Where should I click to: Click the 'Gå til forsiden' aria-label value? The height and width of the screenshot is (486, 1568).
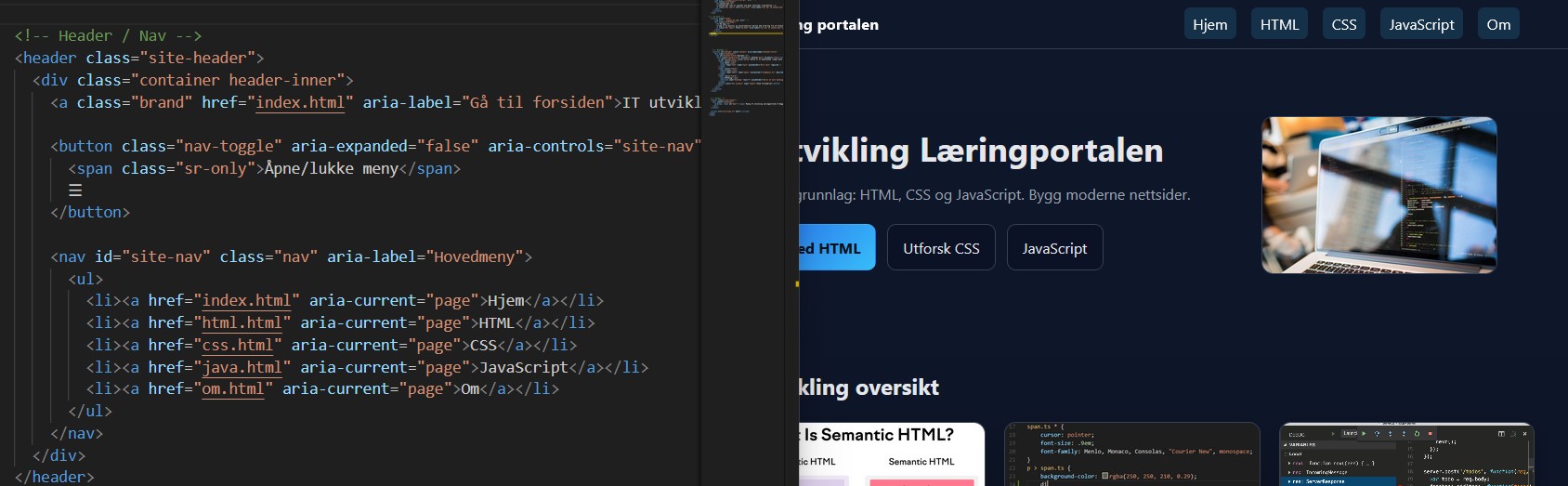pos(537,102)
